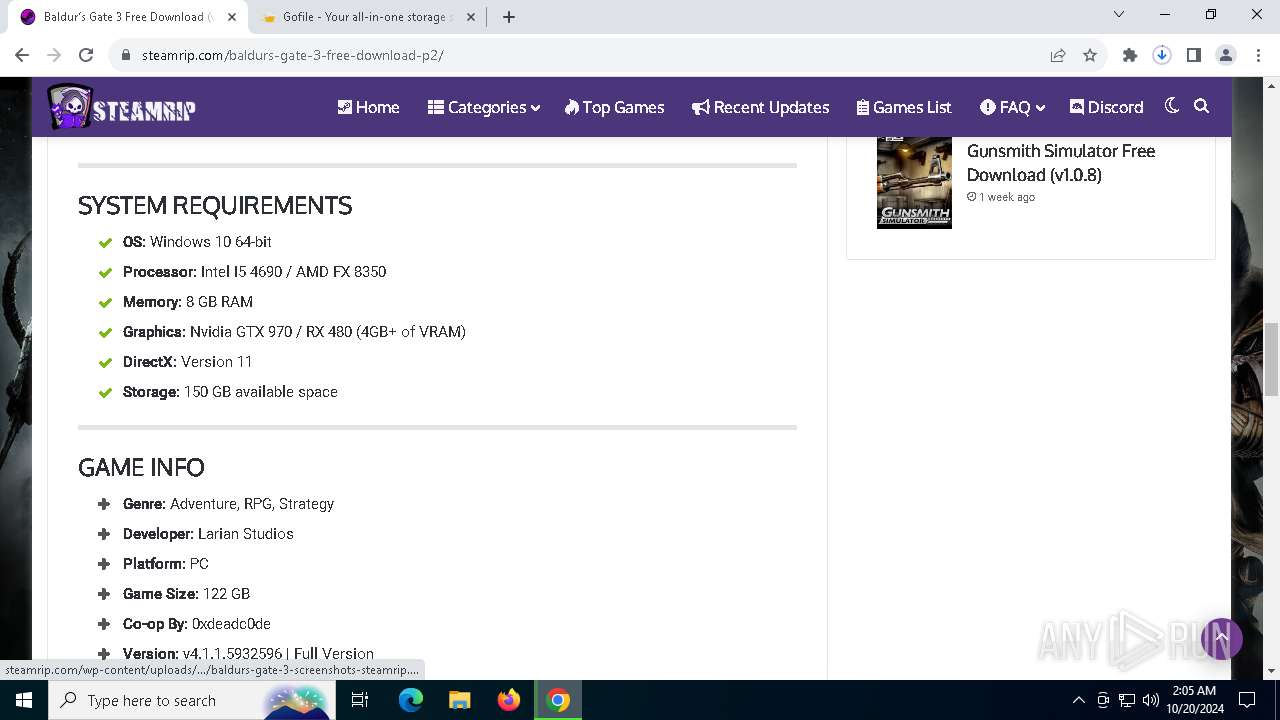The height and width of the screenshot is (720, 1280).
Task: Open the Chrome profile avatar
Action: point(1226,55)
